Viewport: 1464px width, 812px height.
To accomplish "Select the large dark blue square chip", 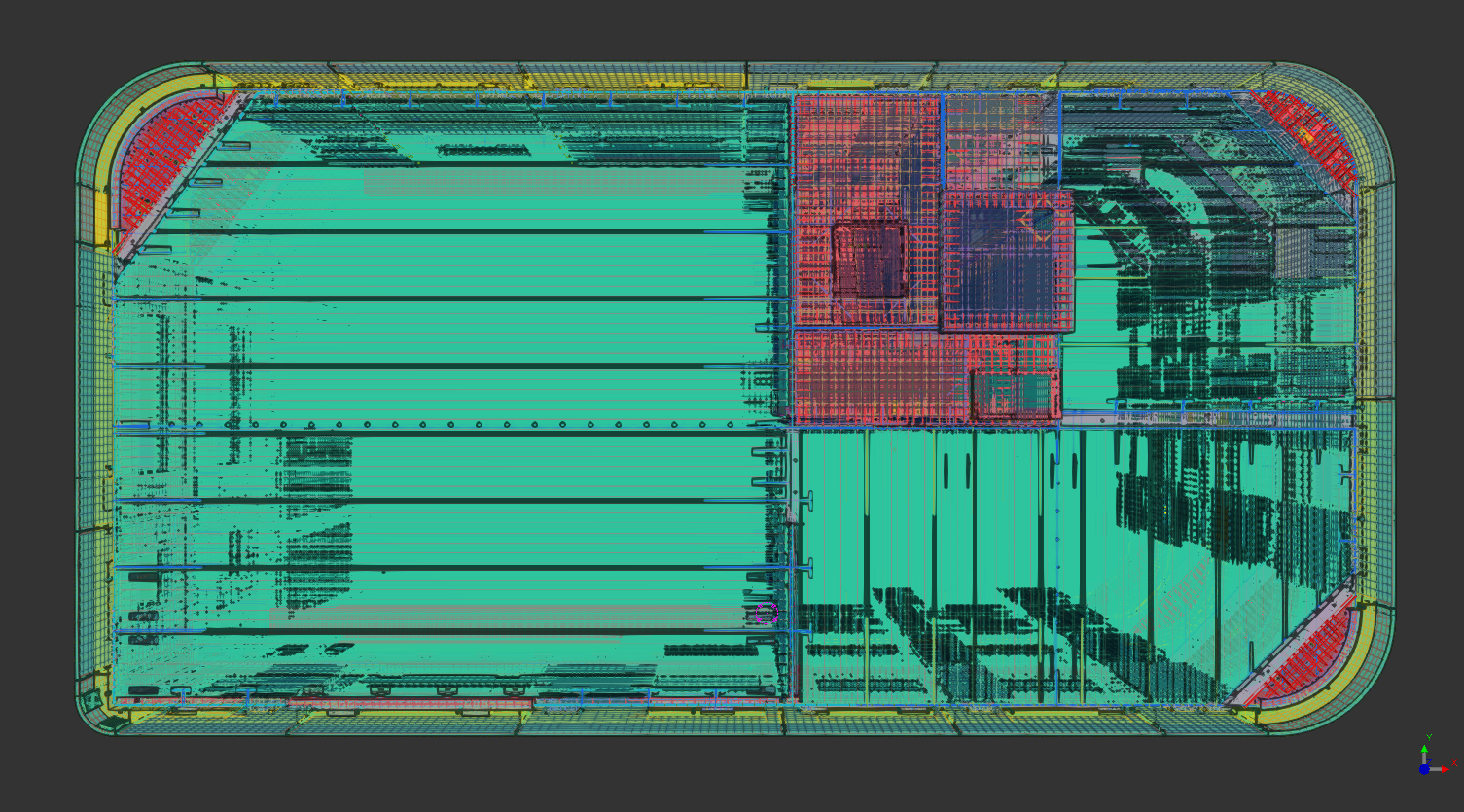I will pyautogui.click(x=1007, y=260).
